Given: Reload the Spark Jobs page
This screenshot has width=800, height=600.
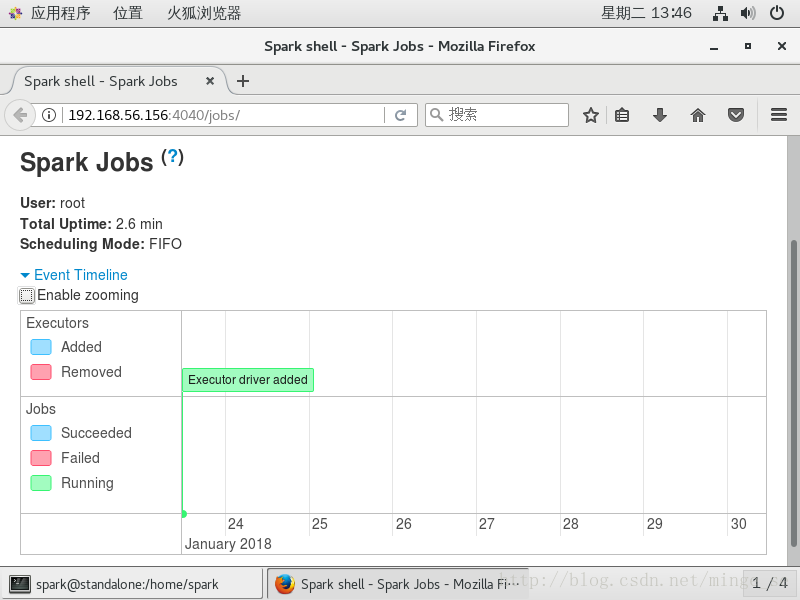Looking at the screenshot, I should [401, 115].
